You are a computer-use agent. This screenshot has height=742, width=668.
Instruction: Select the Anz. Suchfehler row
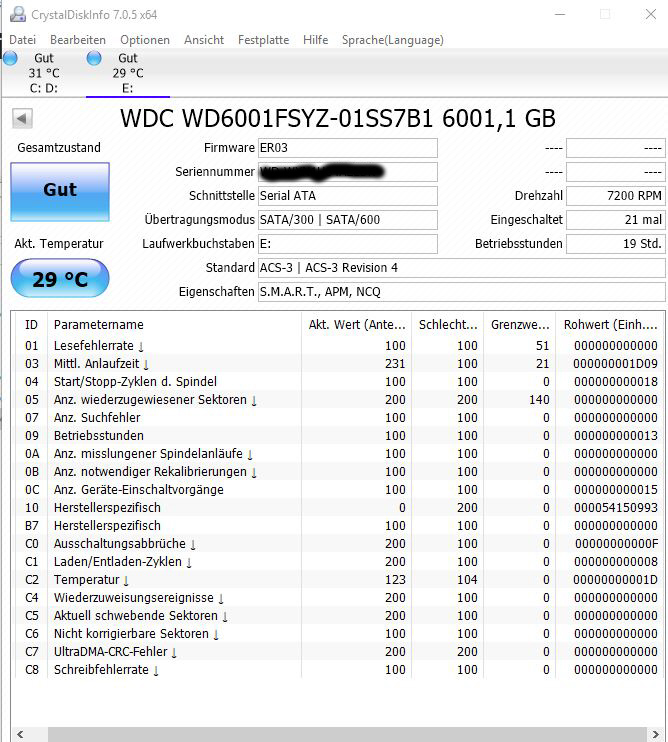(339, 417)
